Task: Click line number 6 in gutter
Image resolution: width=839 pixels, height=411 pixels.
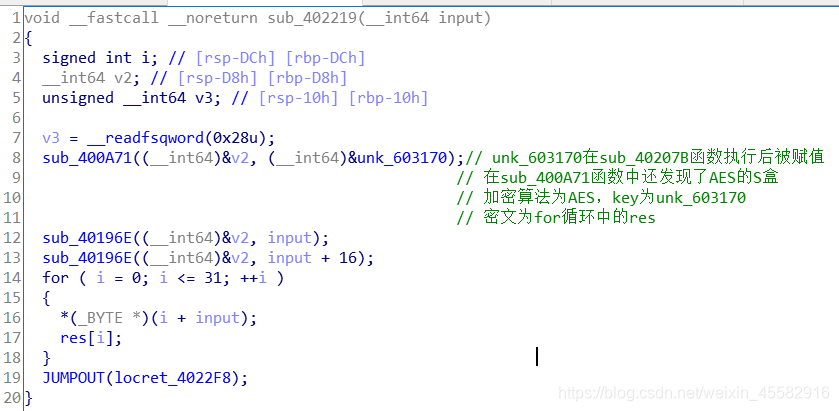Action: 16,118
